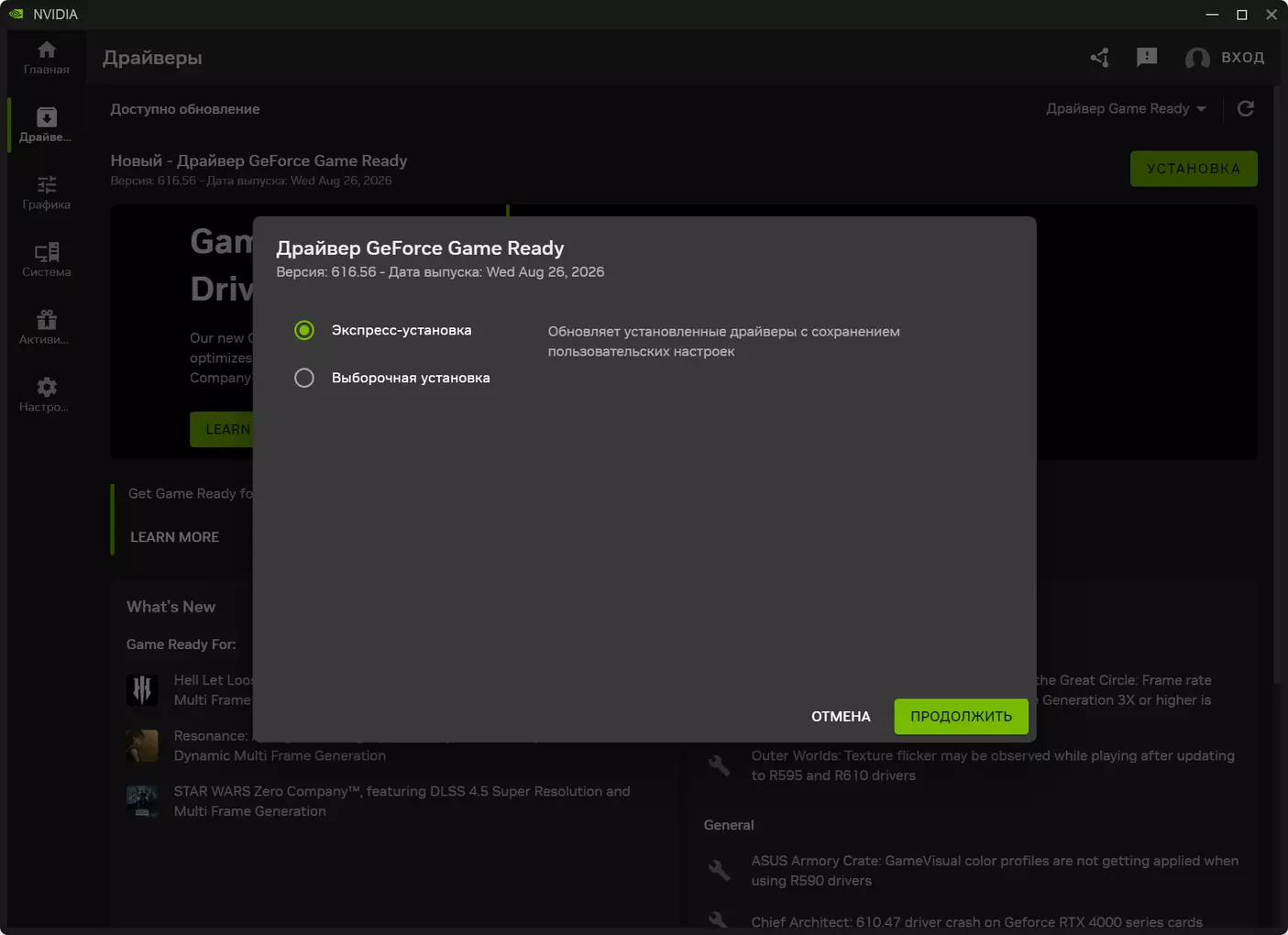Click the Hell Let Loose game thumbnail
The height and width of the screenshot is (935, 1288).
tap(142, 689)
